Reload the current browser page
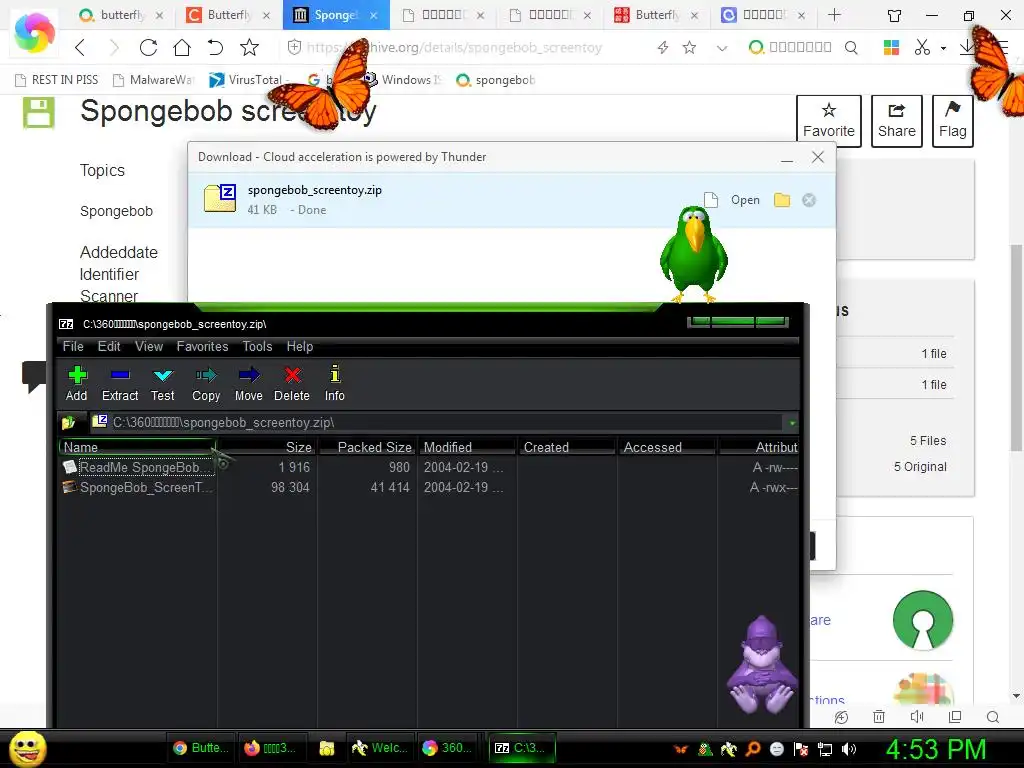Screen dimensions: 1024x768 click(x=148, y=47)
